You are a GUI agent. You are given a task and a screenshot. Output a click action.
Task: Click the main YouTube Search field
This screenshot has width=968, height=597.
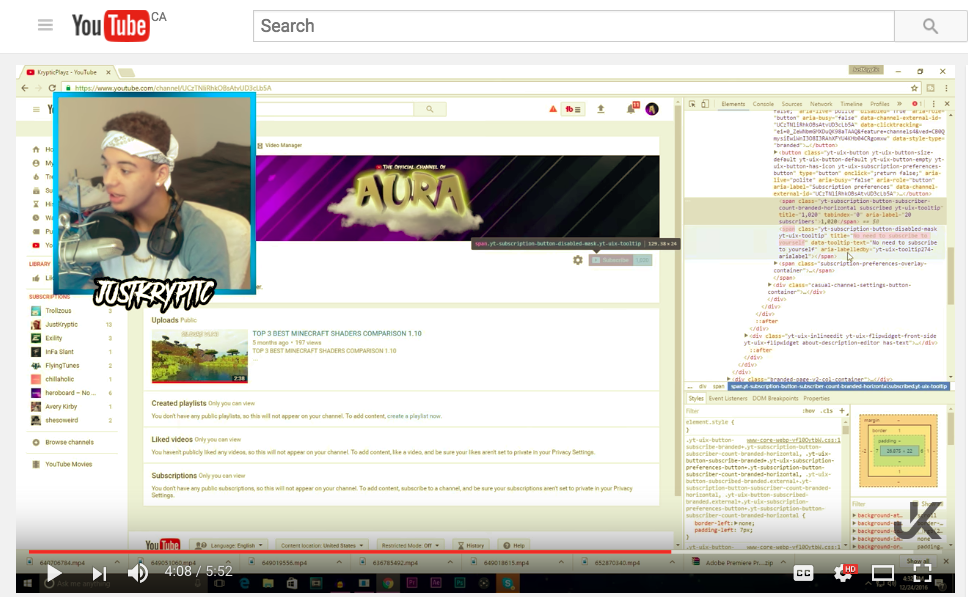574,26
